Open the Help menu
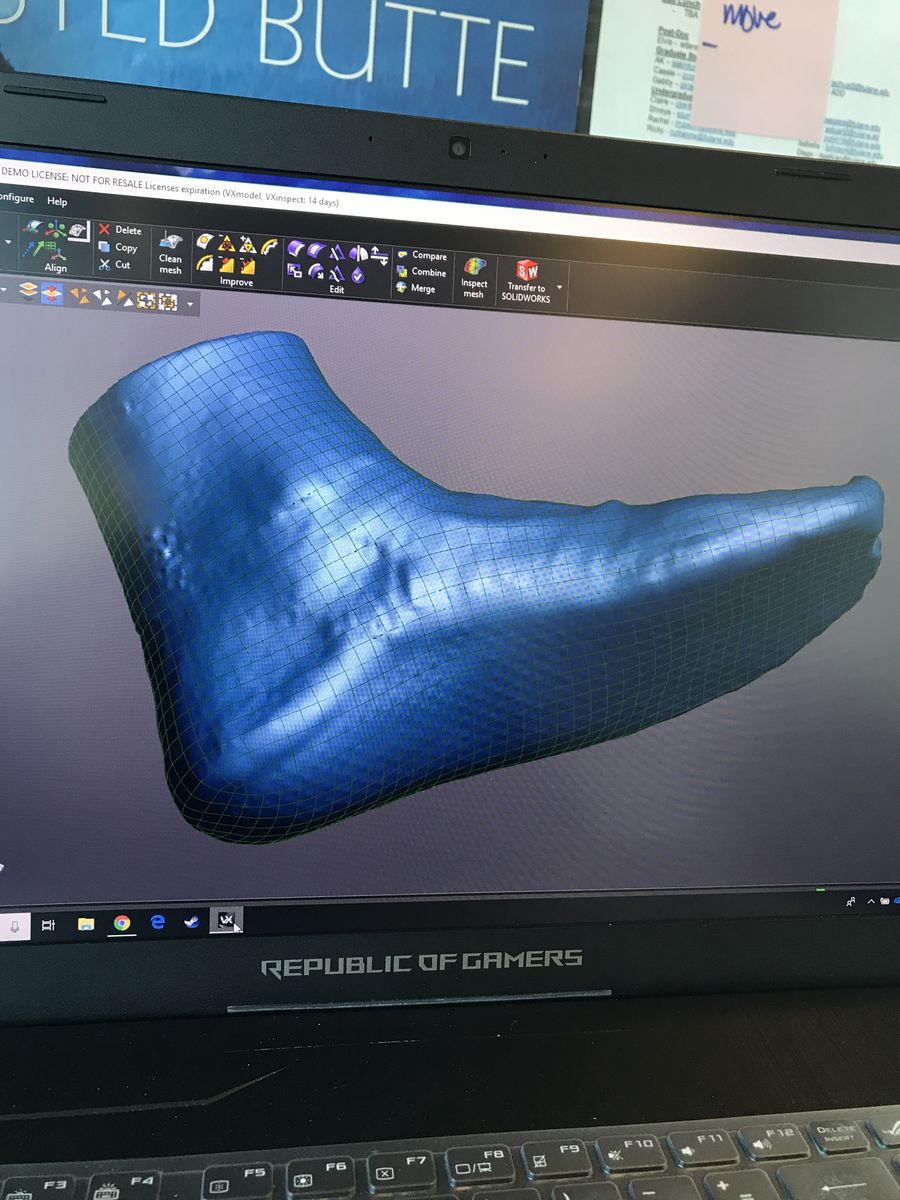This screenshot has height=1200, width=900. coord(57,201)
